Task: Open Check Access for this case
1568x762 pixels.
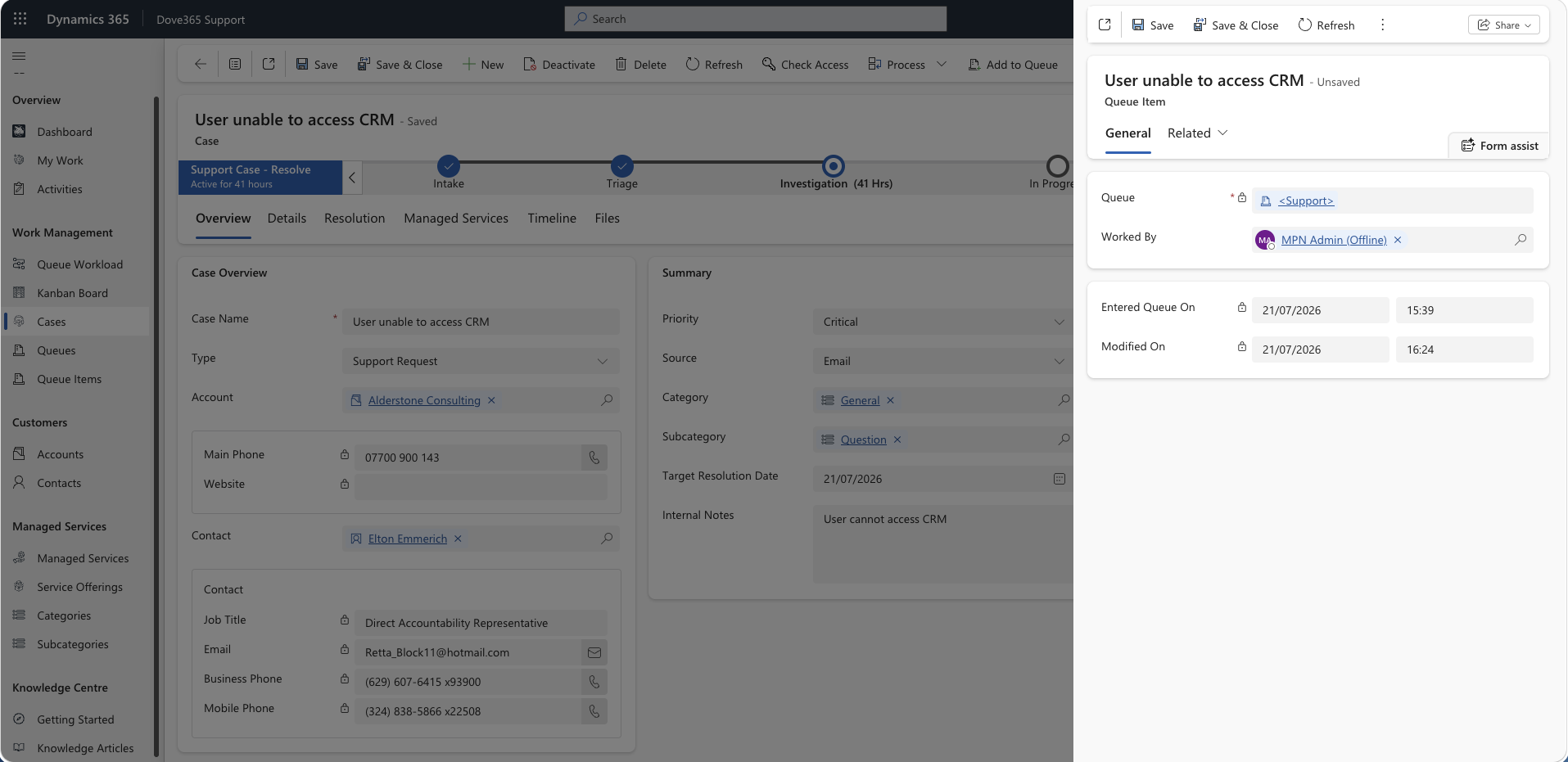Action: point(805,65)
